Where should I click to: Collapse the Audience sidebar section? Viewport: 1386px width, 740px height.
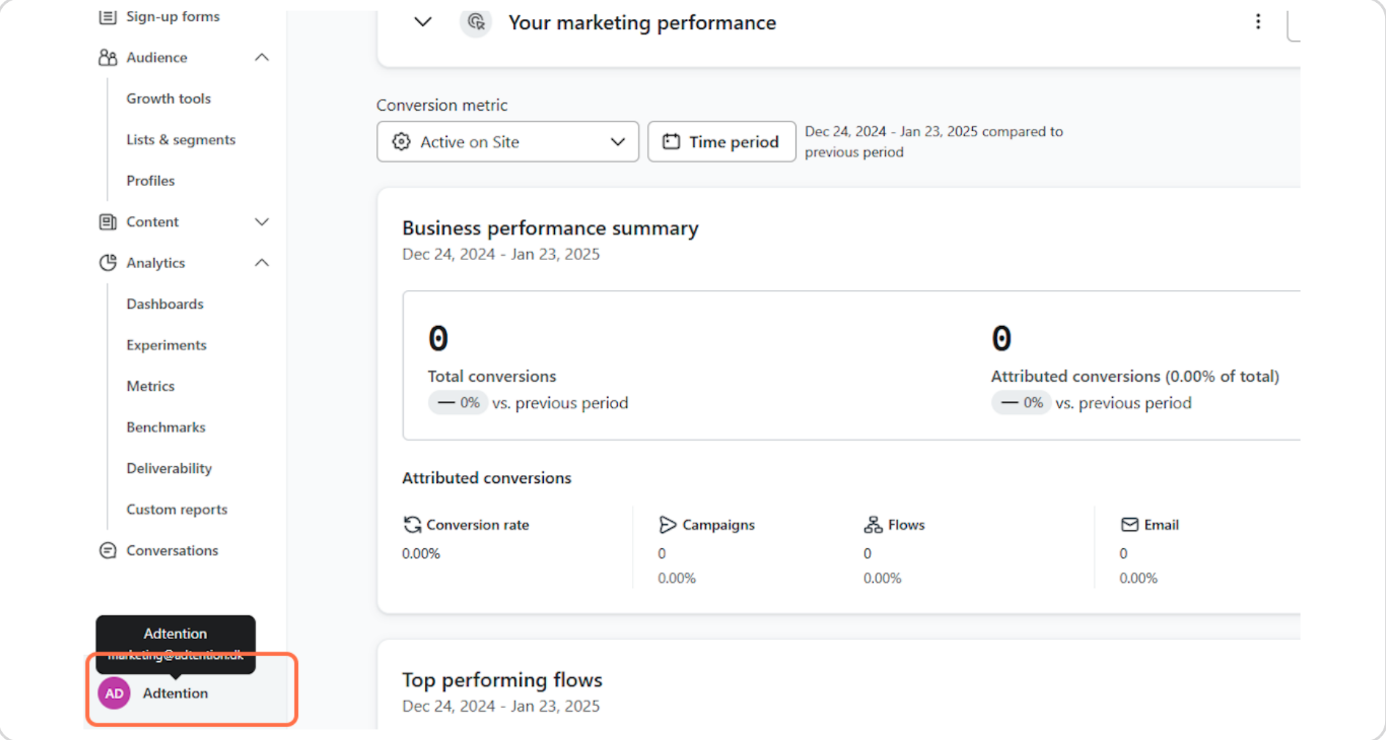(262, 58)
